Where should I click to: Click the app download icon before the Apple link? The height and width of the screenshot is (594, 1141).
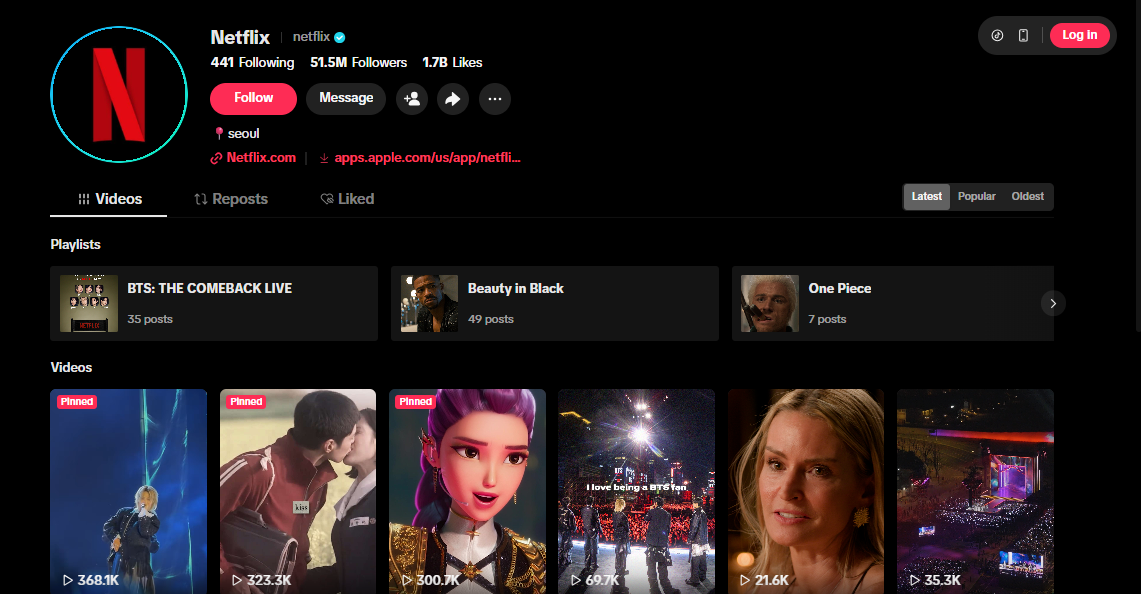[x=323, y=157]
